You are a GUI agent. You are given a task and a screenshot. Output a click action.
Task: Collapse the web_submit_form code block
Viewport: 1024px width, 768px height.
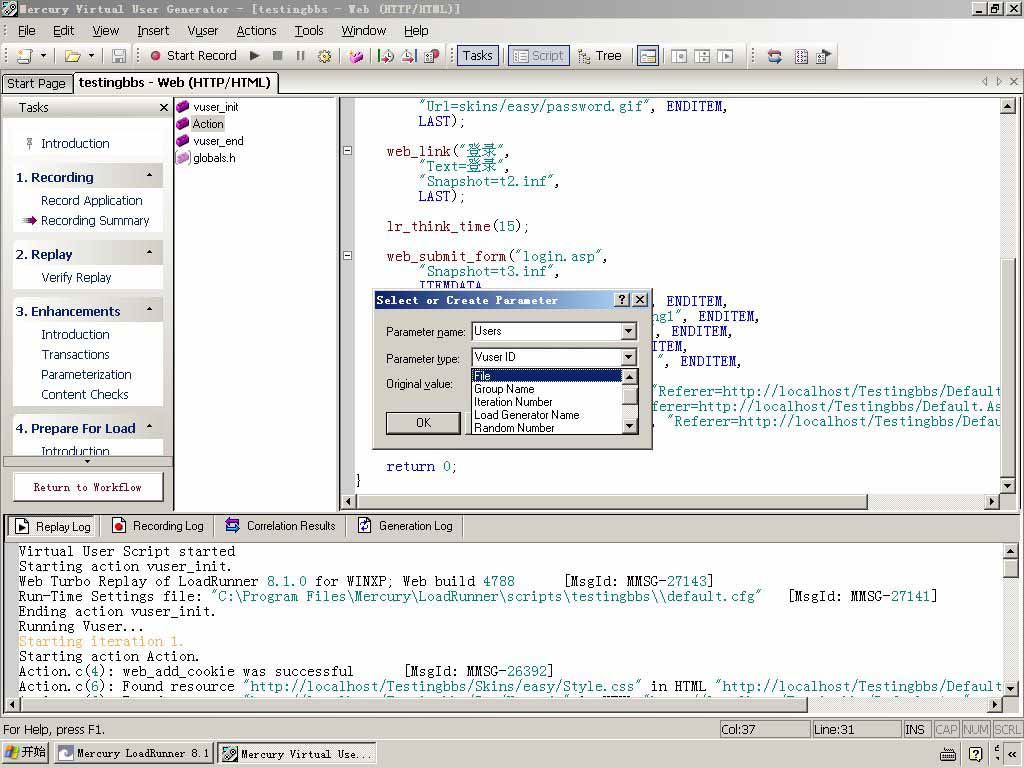347,256
